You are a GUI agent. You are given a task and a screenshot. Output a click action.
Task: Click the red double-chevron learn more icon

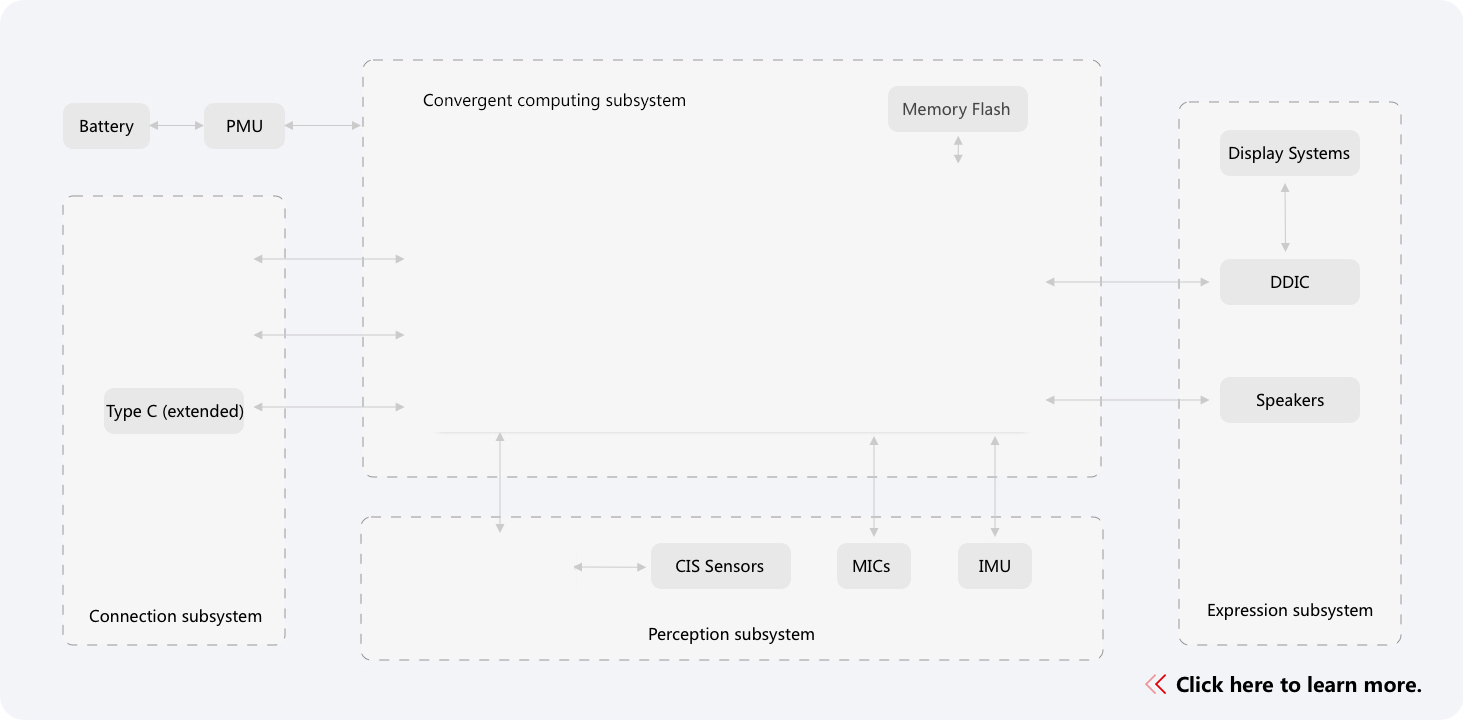[x=1156, y=685]
